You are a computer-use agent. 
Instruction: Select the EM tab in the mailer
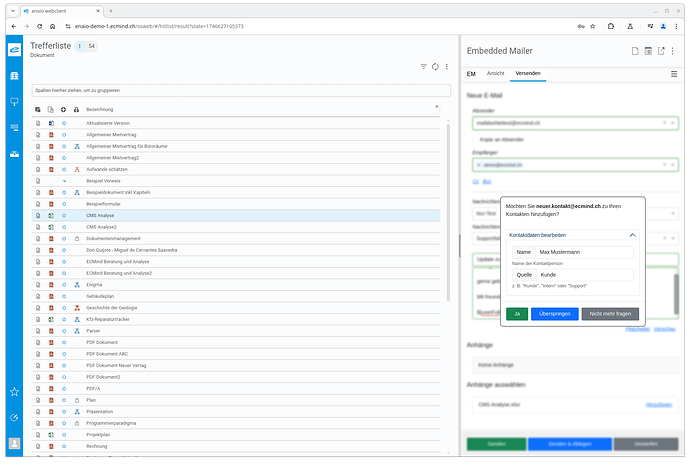(471, 74)
